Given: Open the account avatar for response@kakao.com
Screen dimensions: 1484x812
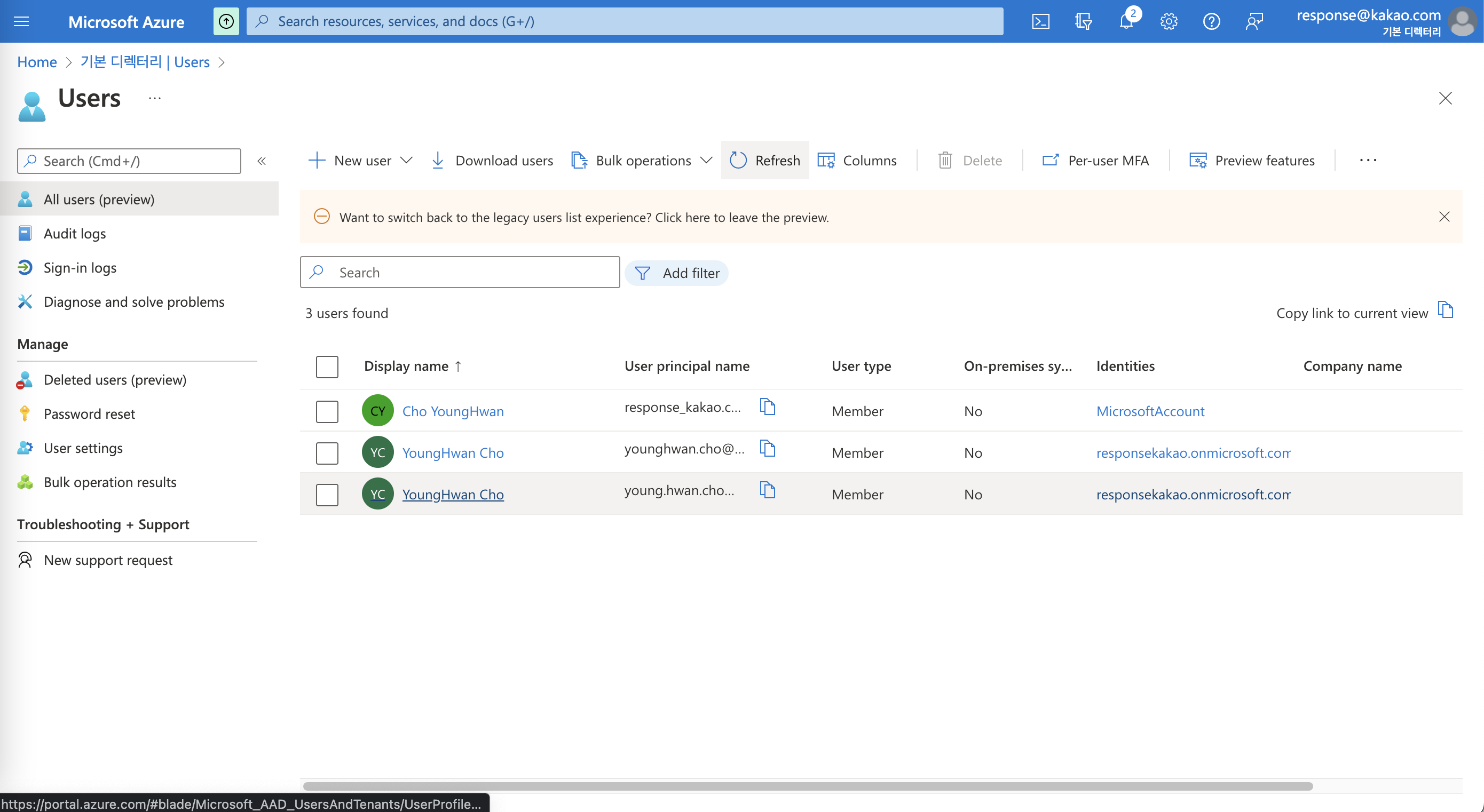Looking at the screenshot, I should click(1463, 21).
